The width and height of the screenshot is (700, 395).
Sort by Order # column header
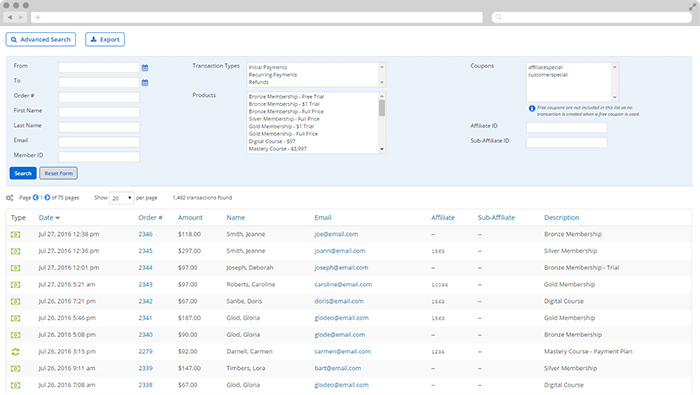[150, 217]
